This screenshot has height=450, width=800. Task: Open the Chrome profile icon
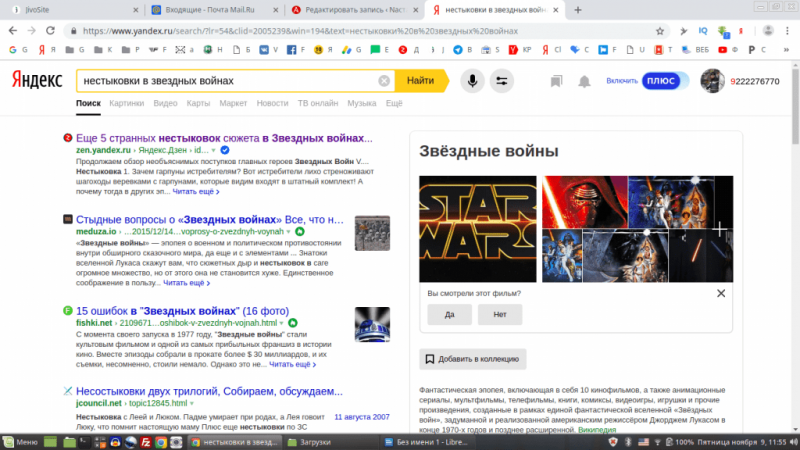(768, 31)
